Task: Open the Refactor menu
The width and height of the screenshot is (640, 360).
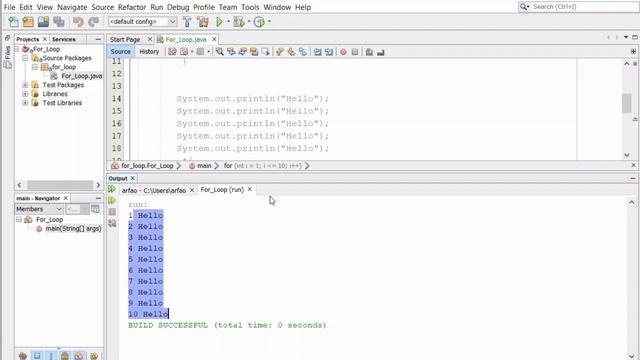Action: (132, 7)
